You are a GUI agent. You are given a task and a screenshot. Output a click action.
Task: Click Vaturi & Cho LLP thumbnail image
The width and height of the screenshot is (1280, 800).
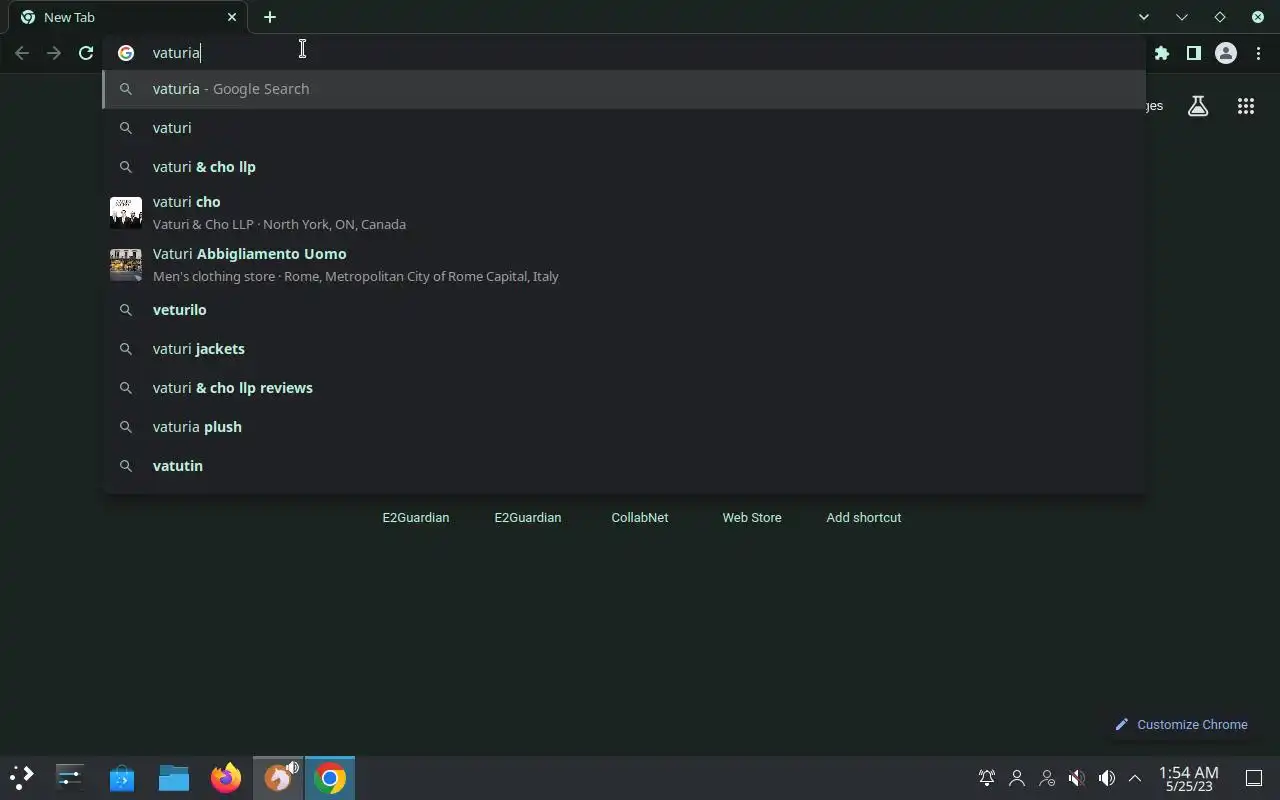point(126,212)
